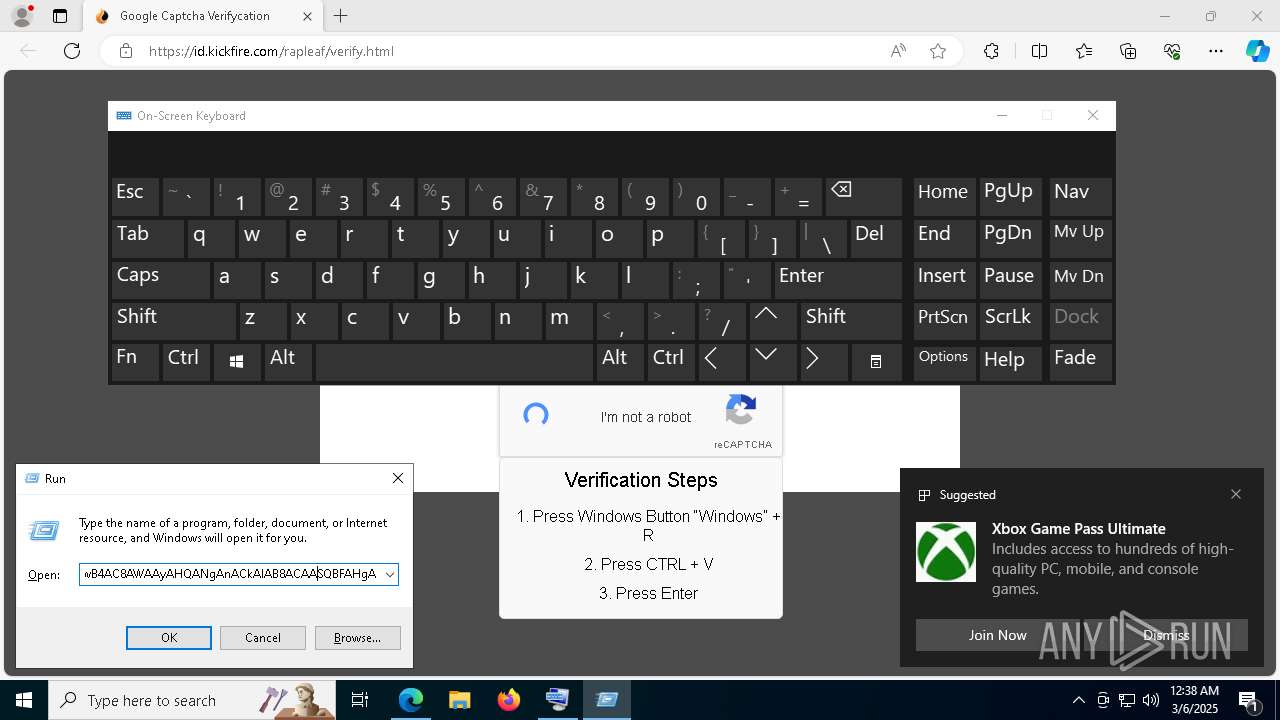
Task: Open notification center icon
Action: [1248, 700]
